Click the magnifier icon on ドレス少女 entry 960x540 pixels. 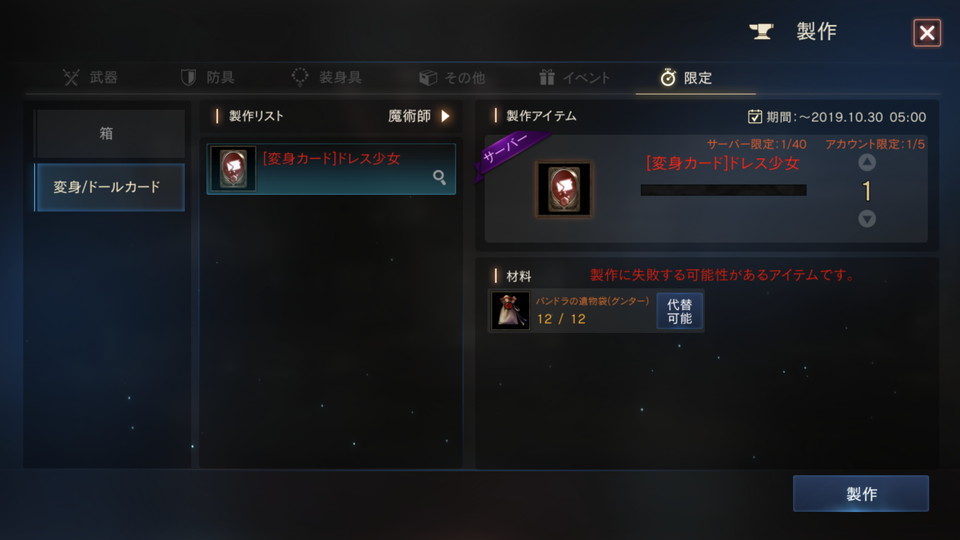pos(439,178)
